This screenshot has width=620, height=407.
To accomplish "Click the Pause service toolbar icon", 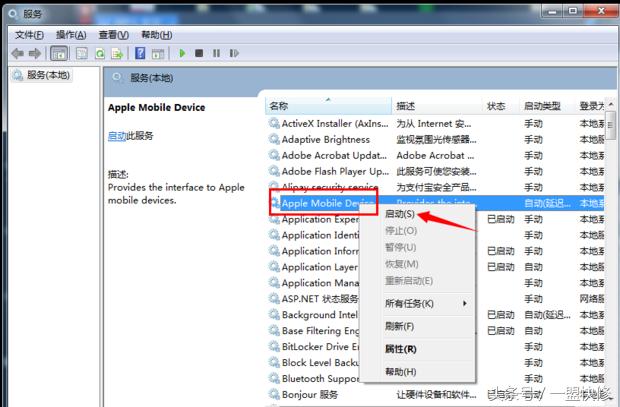I will [216, 53].
